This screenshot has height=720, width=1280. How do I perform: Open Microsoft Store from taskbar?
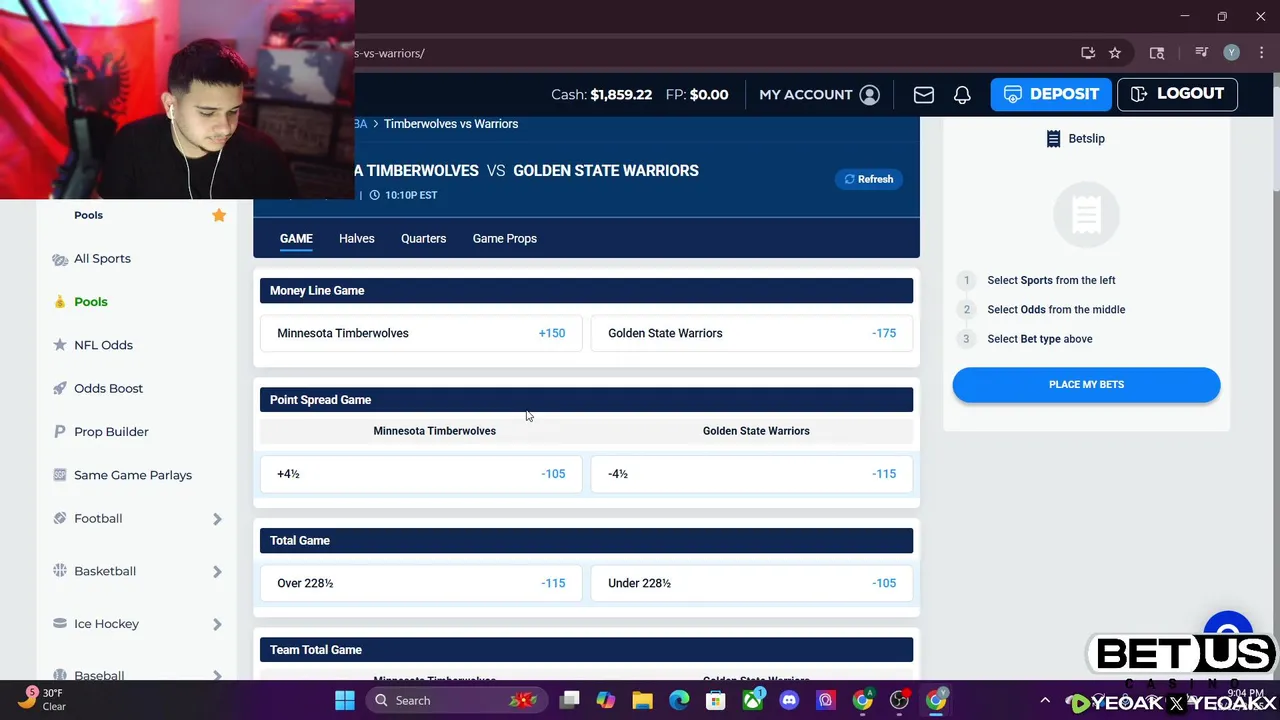[x=715, y=700]
